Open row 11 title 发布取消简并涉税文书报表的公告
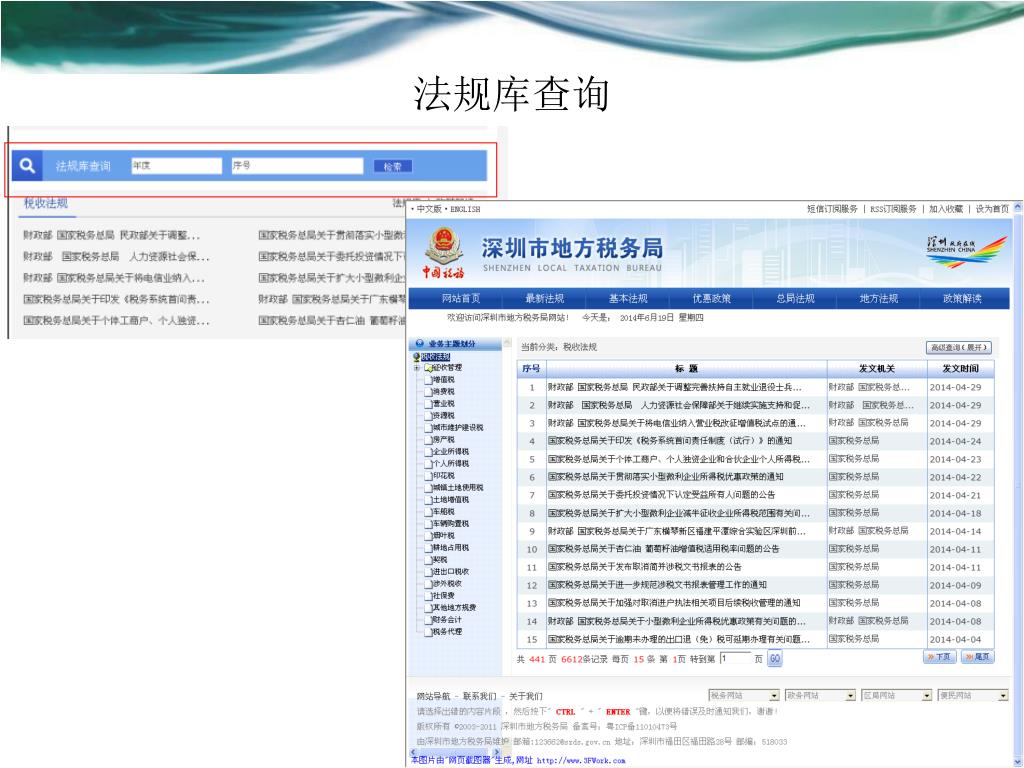The height and width of the screenshot is (768, 1024). (645, 567)
